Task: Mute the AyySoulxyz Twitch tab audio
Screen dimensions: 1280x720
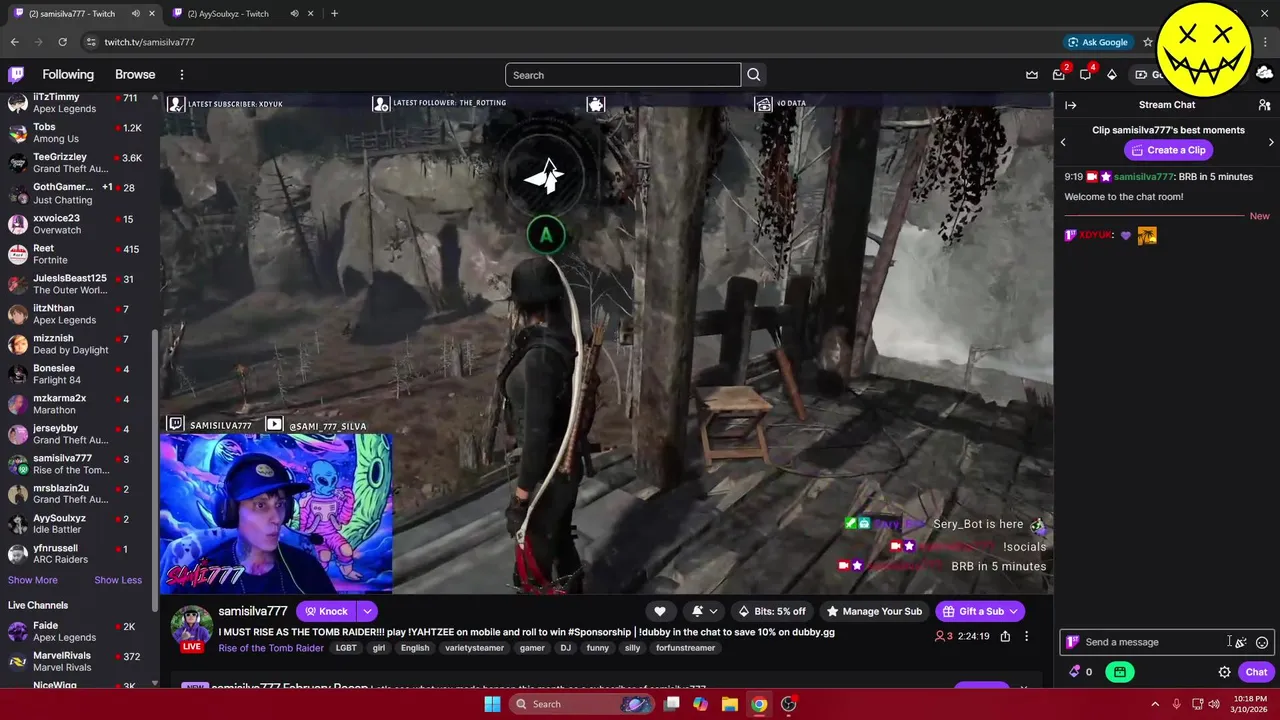Action: [x=294, y=13]
